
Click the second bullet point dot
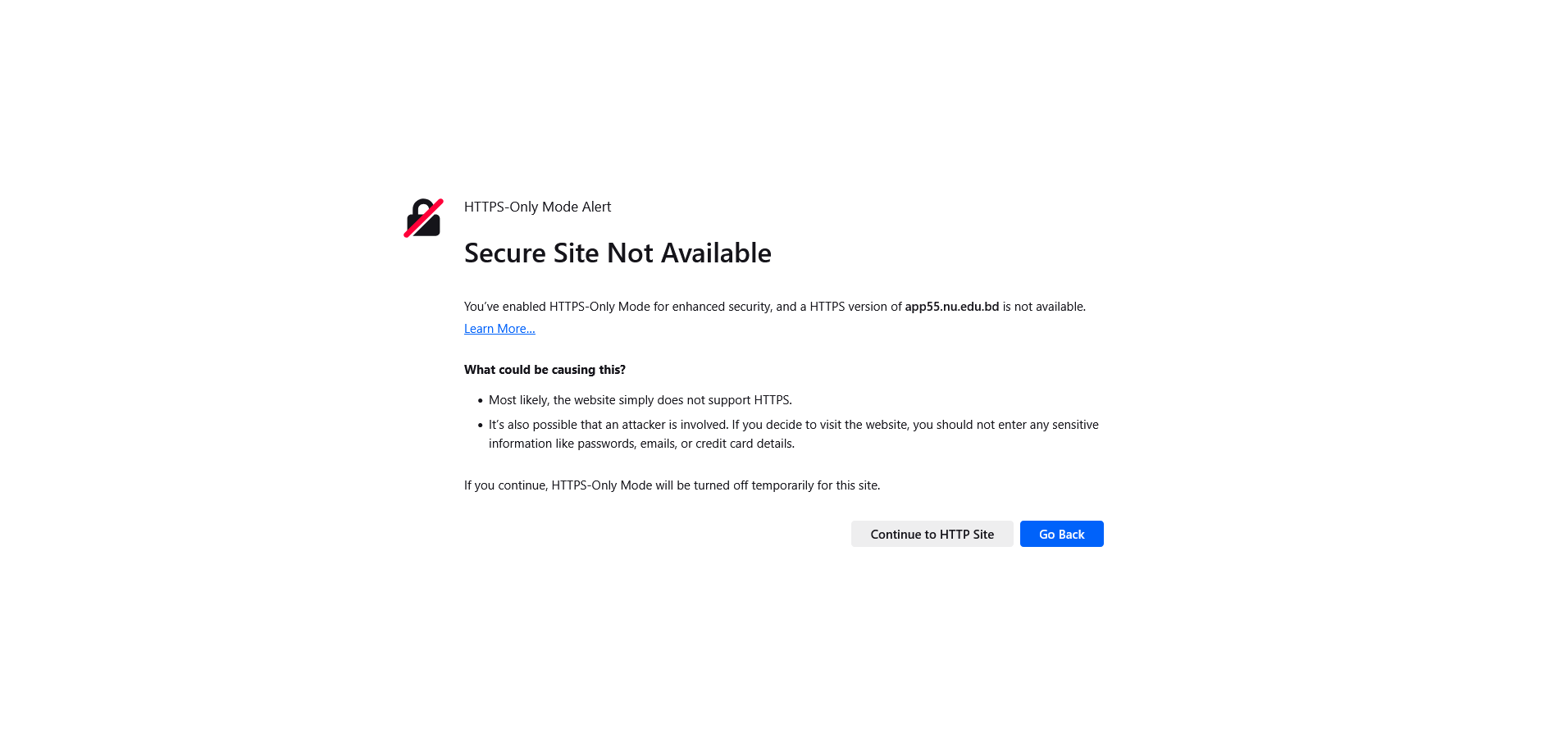coord(481,426)
